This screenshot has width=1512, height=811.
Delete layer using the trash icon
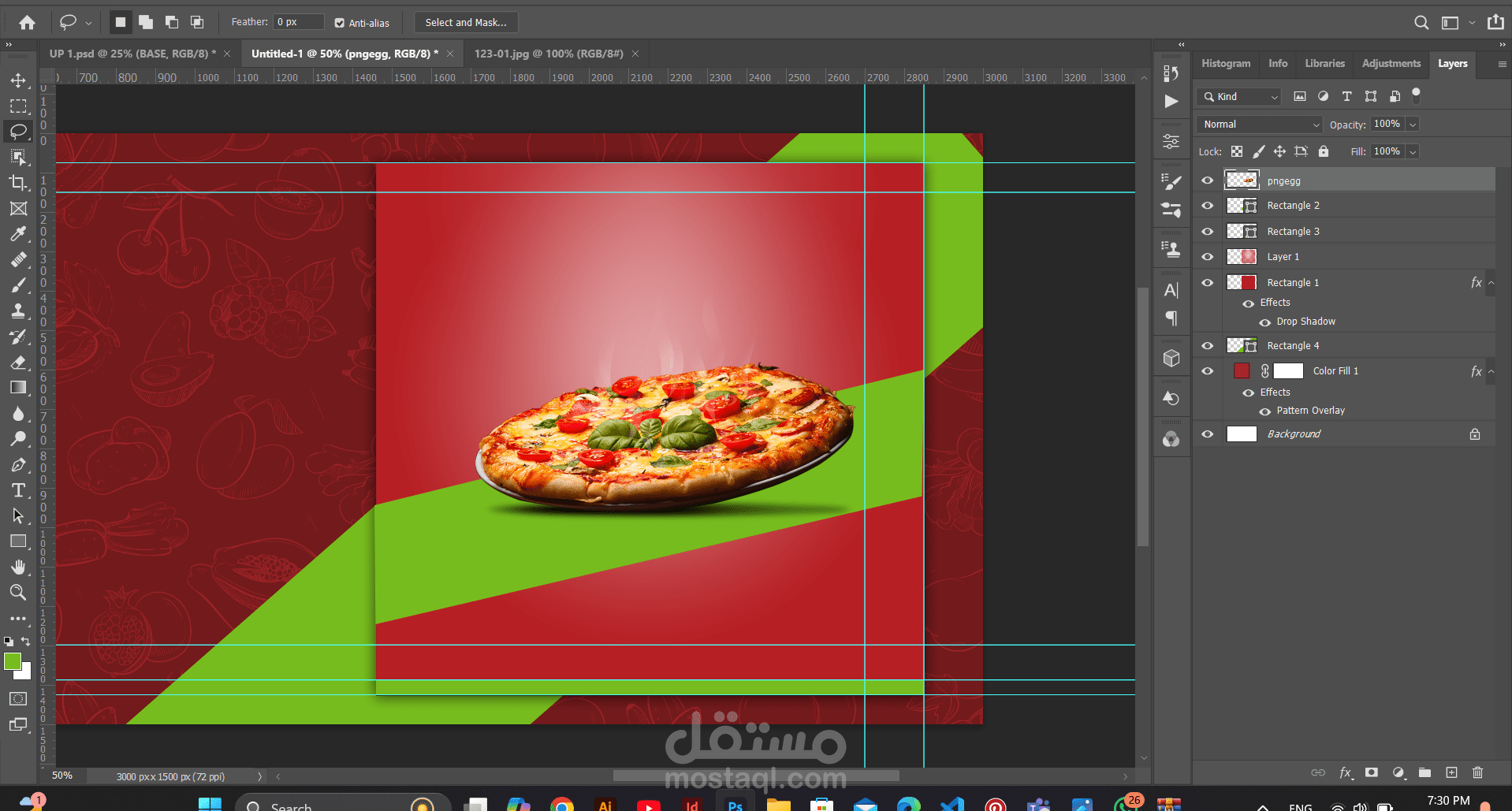click(x=1477, y=772)
